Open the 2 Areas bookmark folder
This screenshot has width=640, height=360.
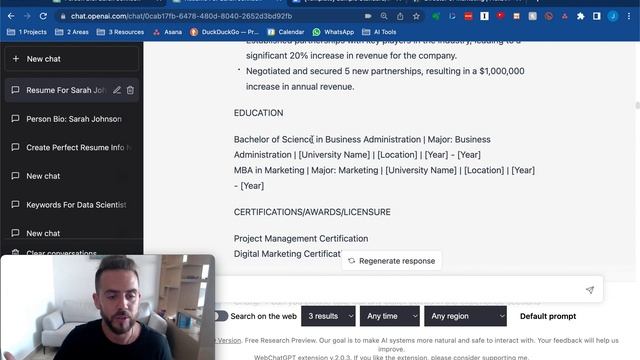coord(72,32)
